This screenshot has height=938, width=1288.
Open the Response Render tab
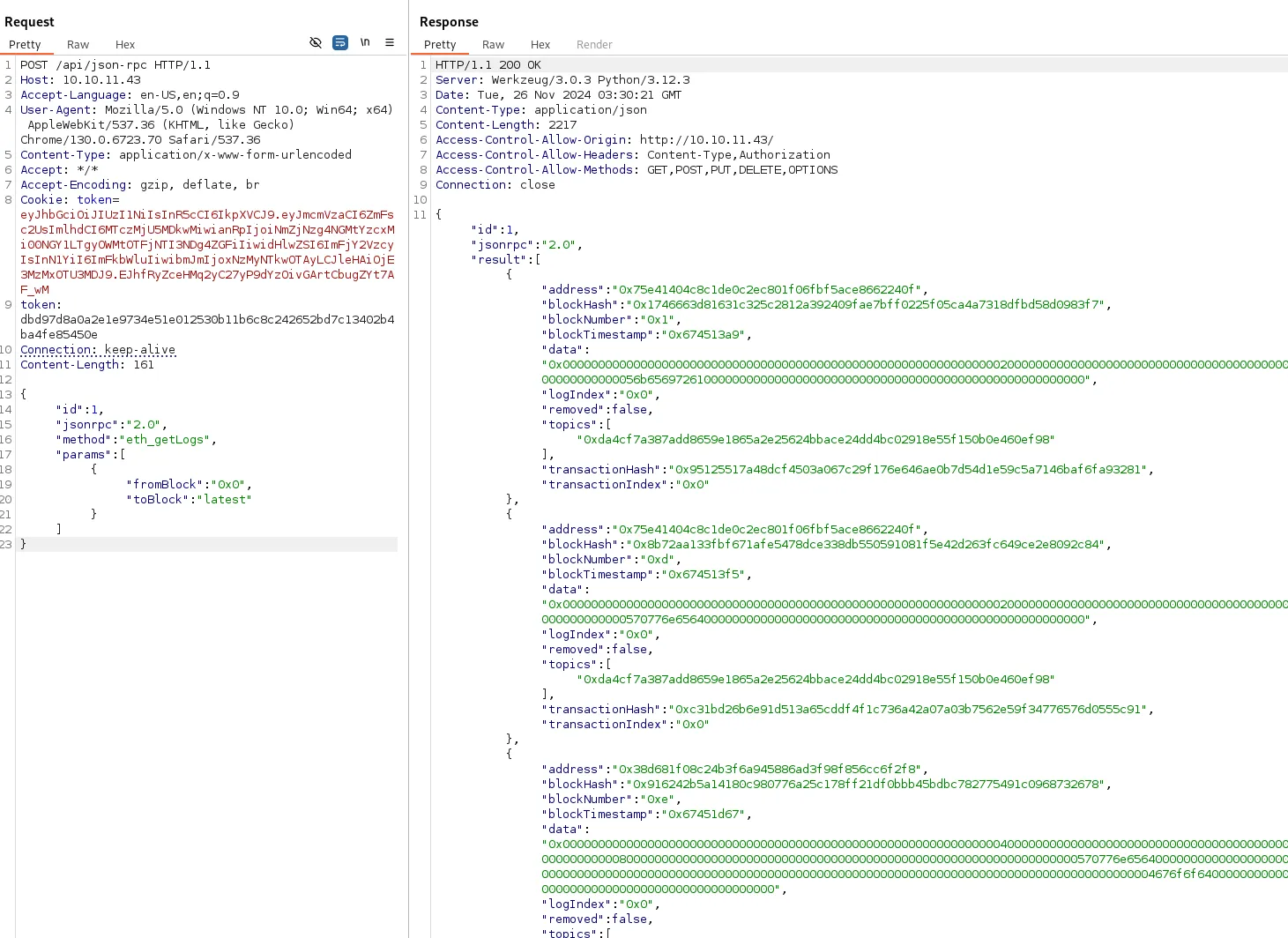(594, 44)
